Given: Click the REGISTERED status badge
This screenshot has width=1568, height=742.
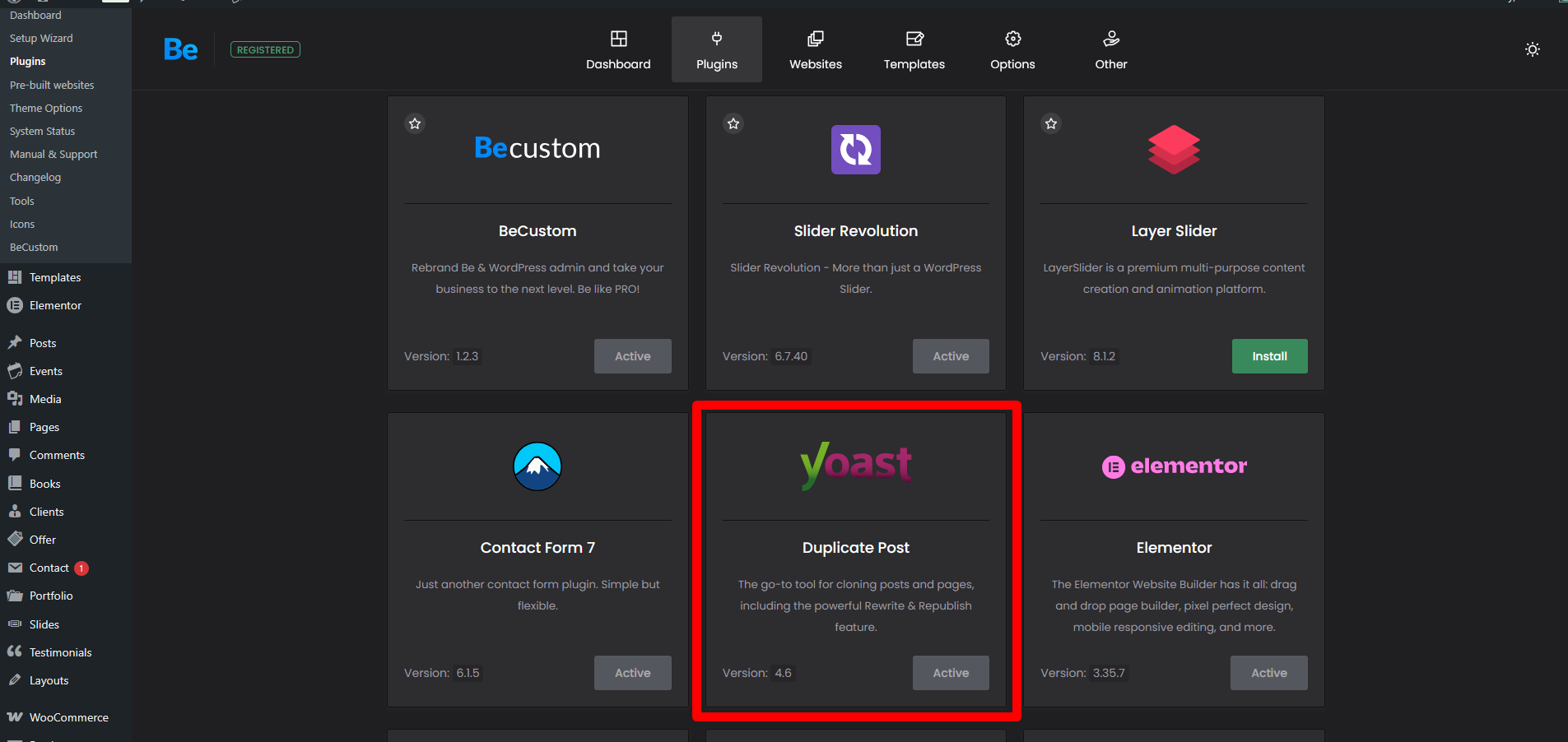Looking at the screenshot, I should 265,50.
